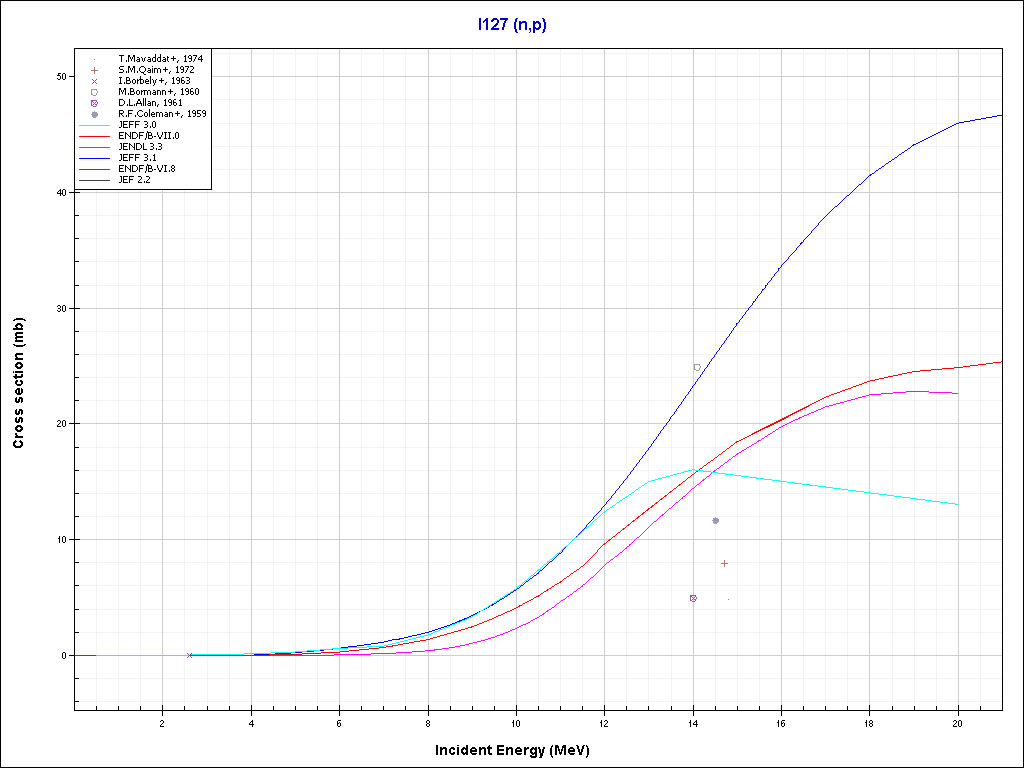Click the crossed-square marker beside D.L.Allan, 1961
Image resolution: width=1024 pixels, height=768 pixels.
pos(93,103)
